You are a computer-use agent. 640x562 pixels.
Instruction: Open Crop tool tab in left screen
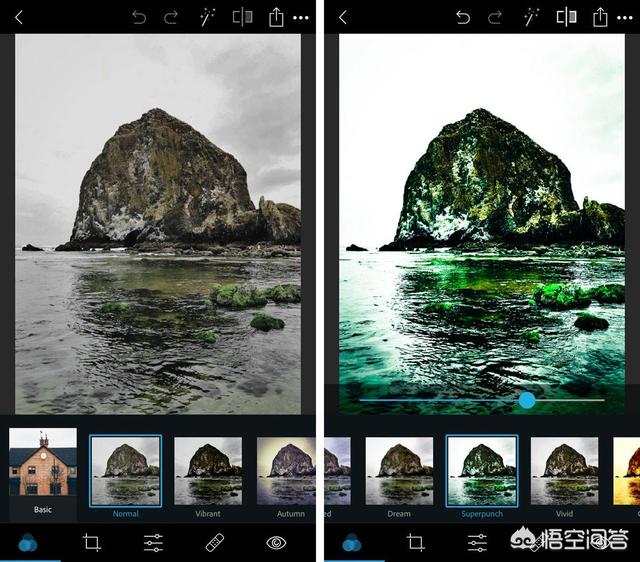click(x=91, y=542)
